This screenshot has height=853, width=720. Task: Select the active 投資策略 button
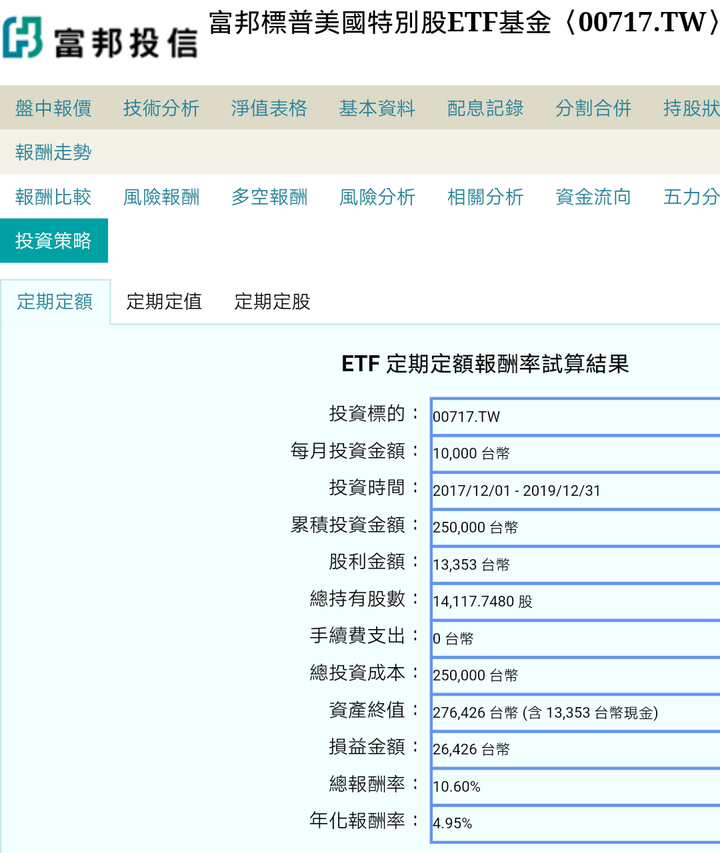[x=54, y=241]
